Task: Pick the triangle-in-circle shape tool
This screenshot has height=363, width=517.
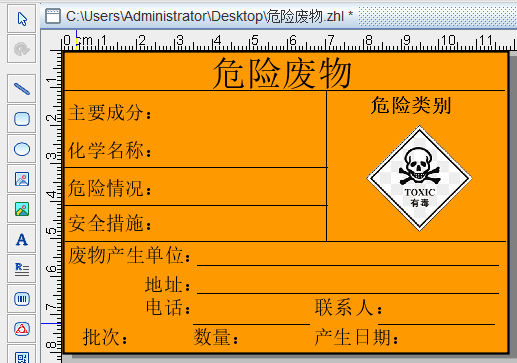Action: [x=22, y=329]
